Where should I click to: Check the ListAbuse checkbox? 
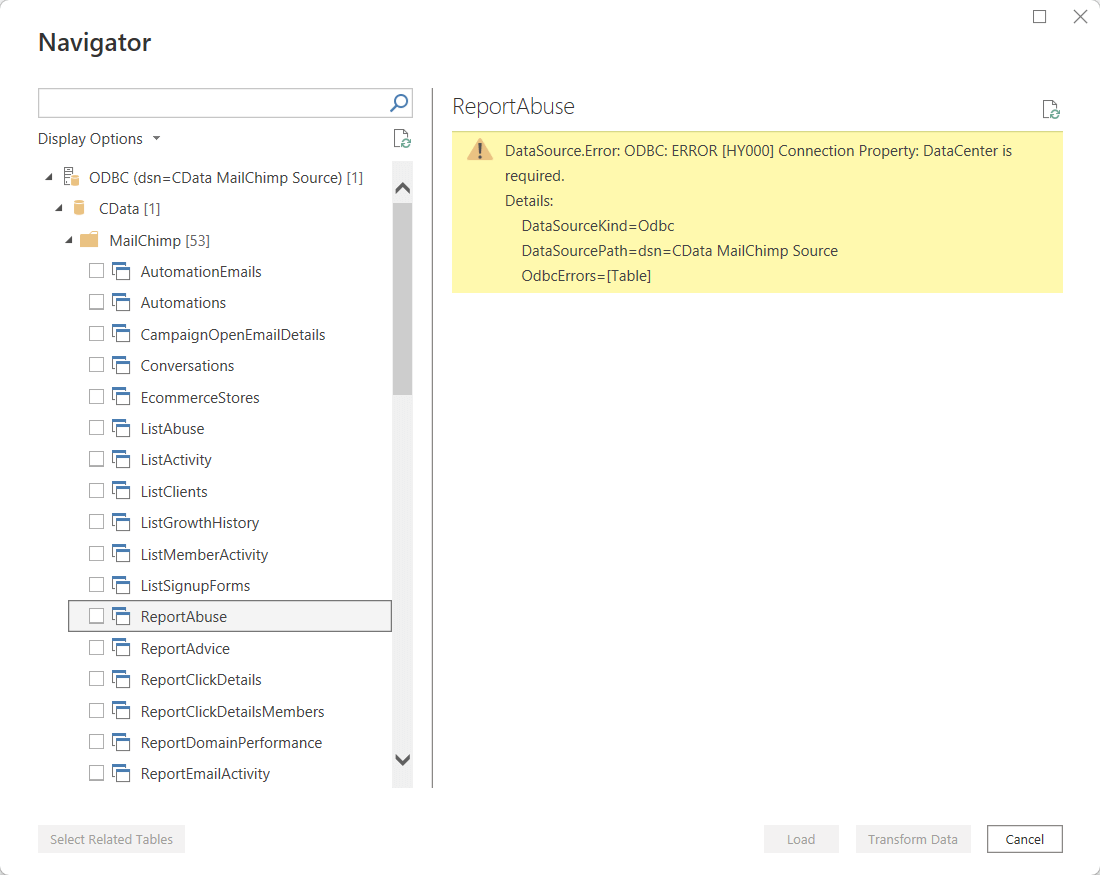coord(96,427)
